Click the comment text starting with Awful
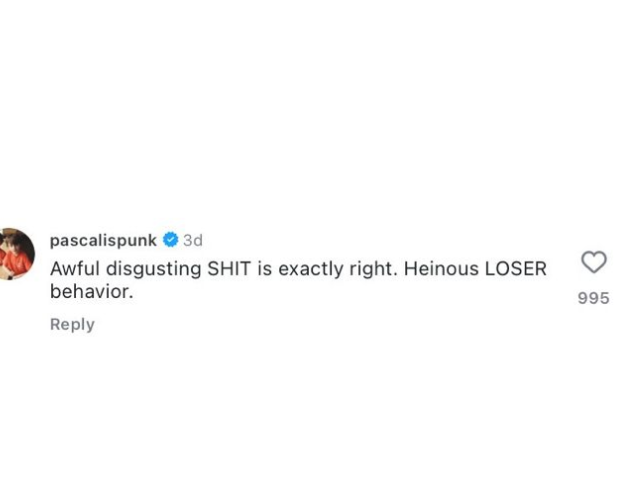The width and height of the screenshot is (640, 480). coord(298,280)
